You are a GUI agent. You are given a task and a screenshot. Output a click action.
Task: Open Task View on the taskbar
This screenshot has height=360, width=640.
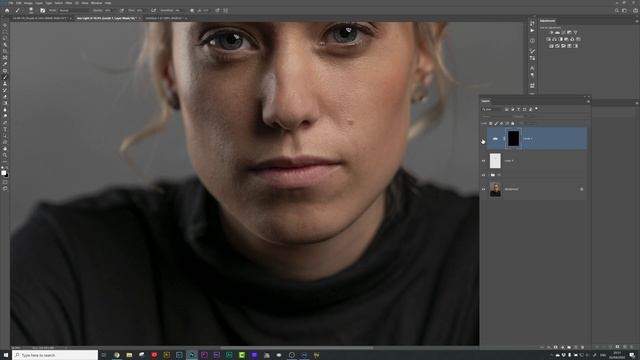104,355
